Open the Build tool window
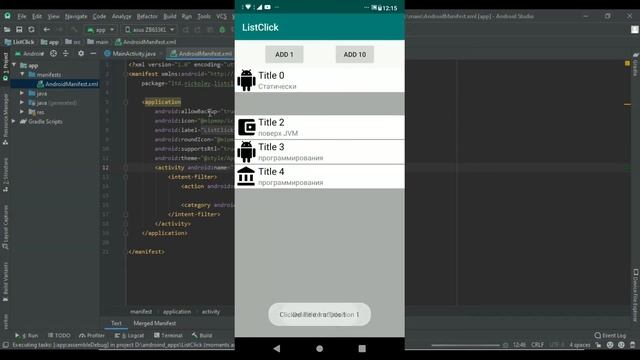The height and width of the screenshot is (360, 640). click(202, 335)
